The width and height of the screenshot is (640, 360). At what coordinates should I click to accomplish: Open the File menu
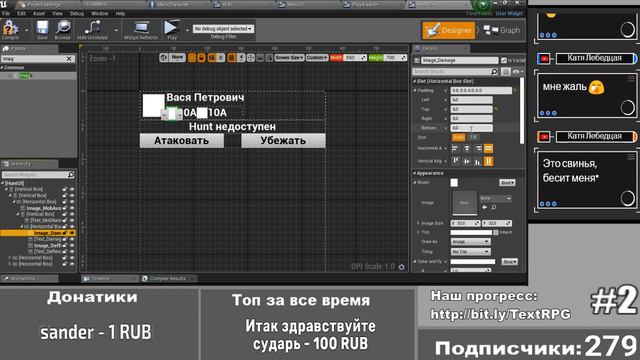6,13
